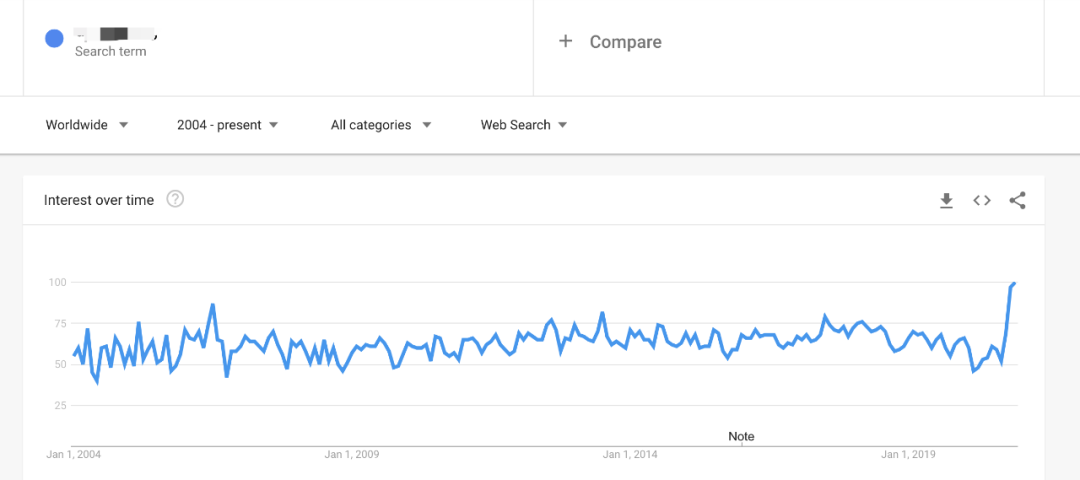1080x480 pixels.
Task: Click the Note marker on the chart
Action: (x=741, y=436)
